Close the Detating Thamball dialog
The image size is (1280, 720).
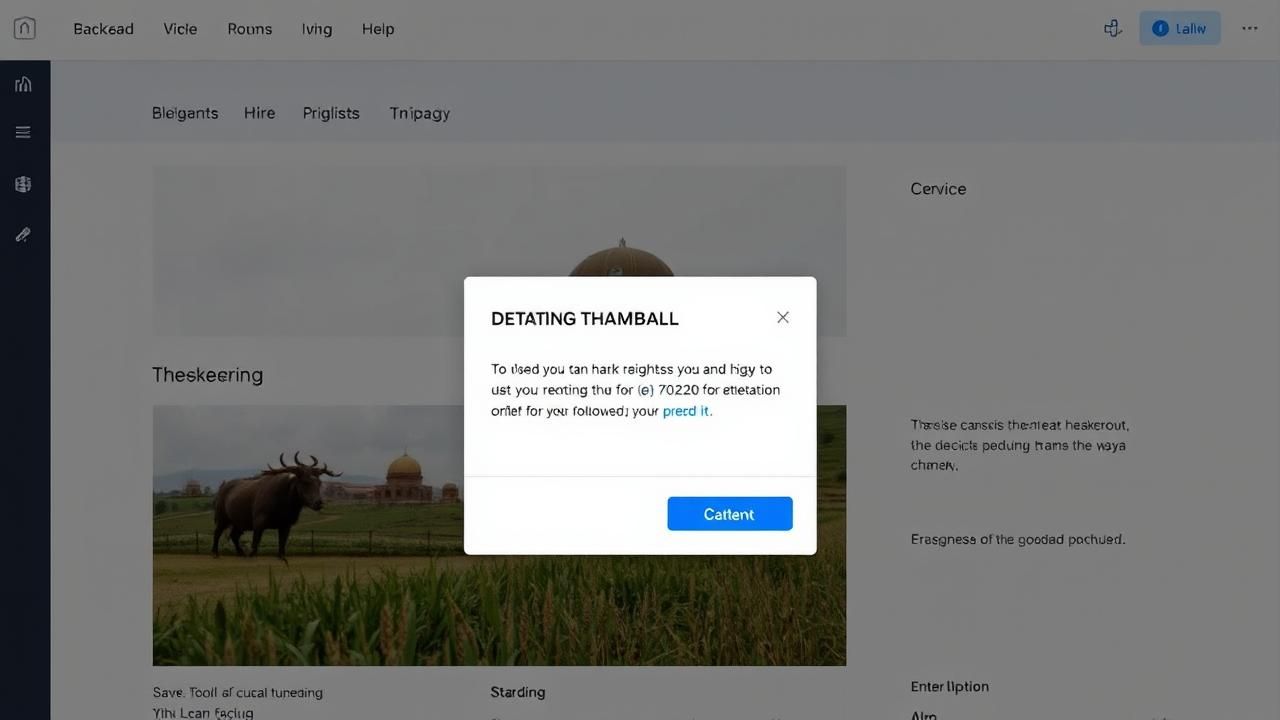pos(782,317)
